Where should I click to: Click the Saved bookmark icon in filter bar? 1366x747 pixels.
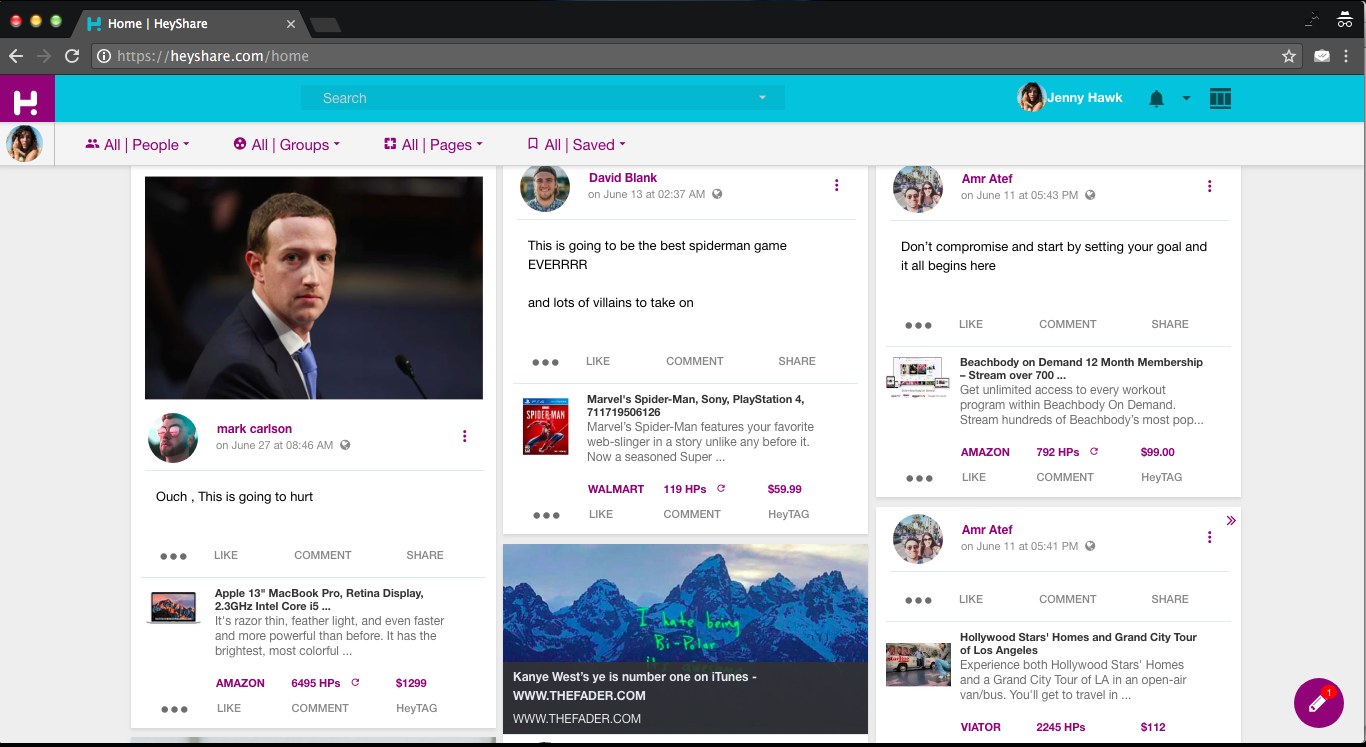tap(533, 143)
